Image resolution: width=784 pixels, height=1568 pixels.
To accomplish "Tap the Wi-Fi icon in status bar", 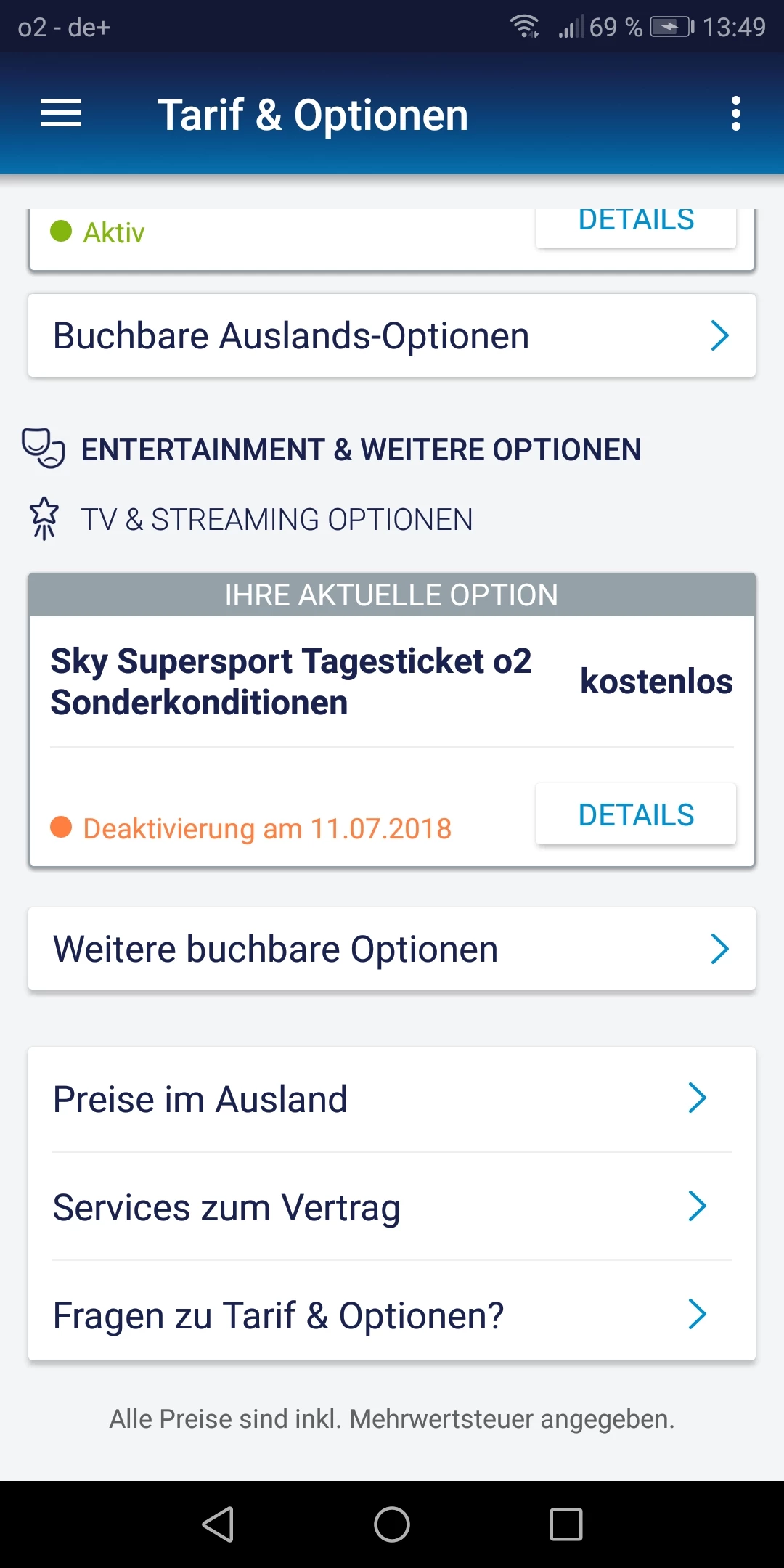I will (x=524, y=27).
